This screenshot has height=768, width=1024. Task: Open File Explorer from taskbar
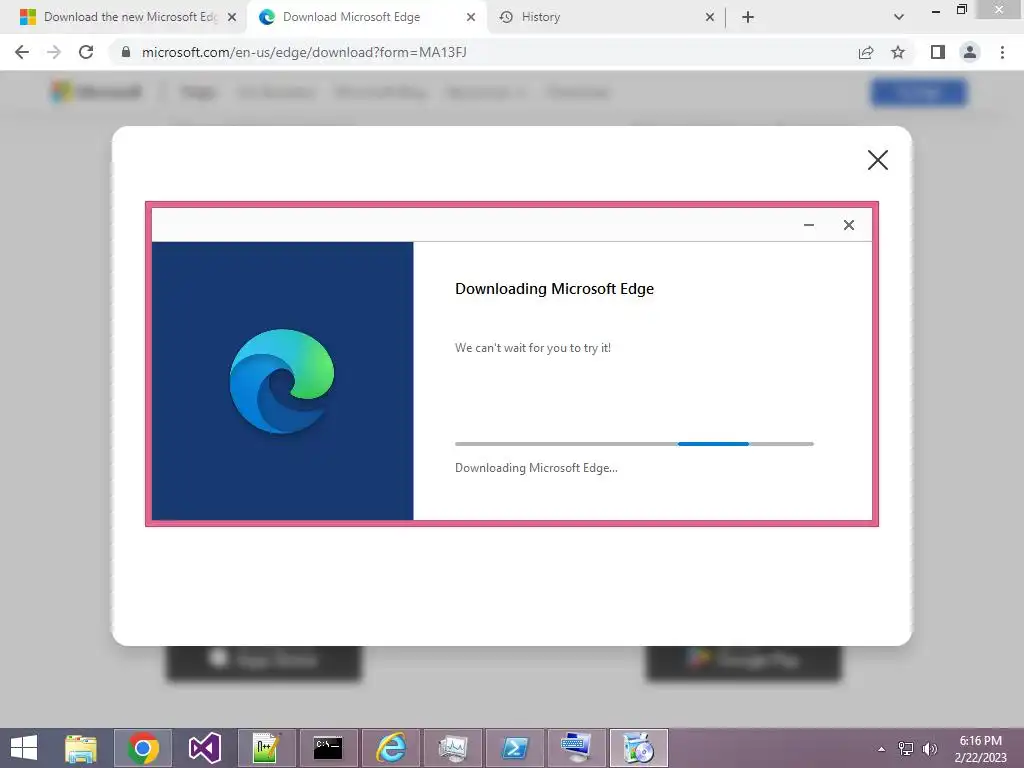tap(81, 748)
